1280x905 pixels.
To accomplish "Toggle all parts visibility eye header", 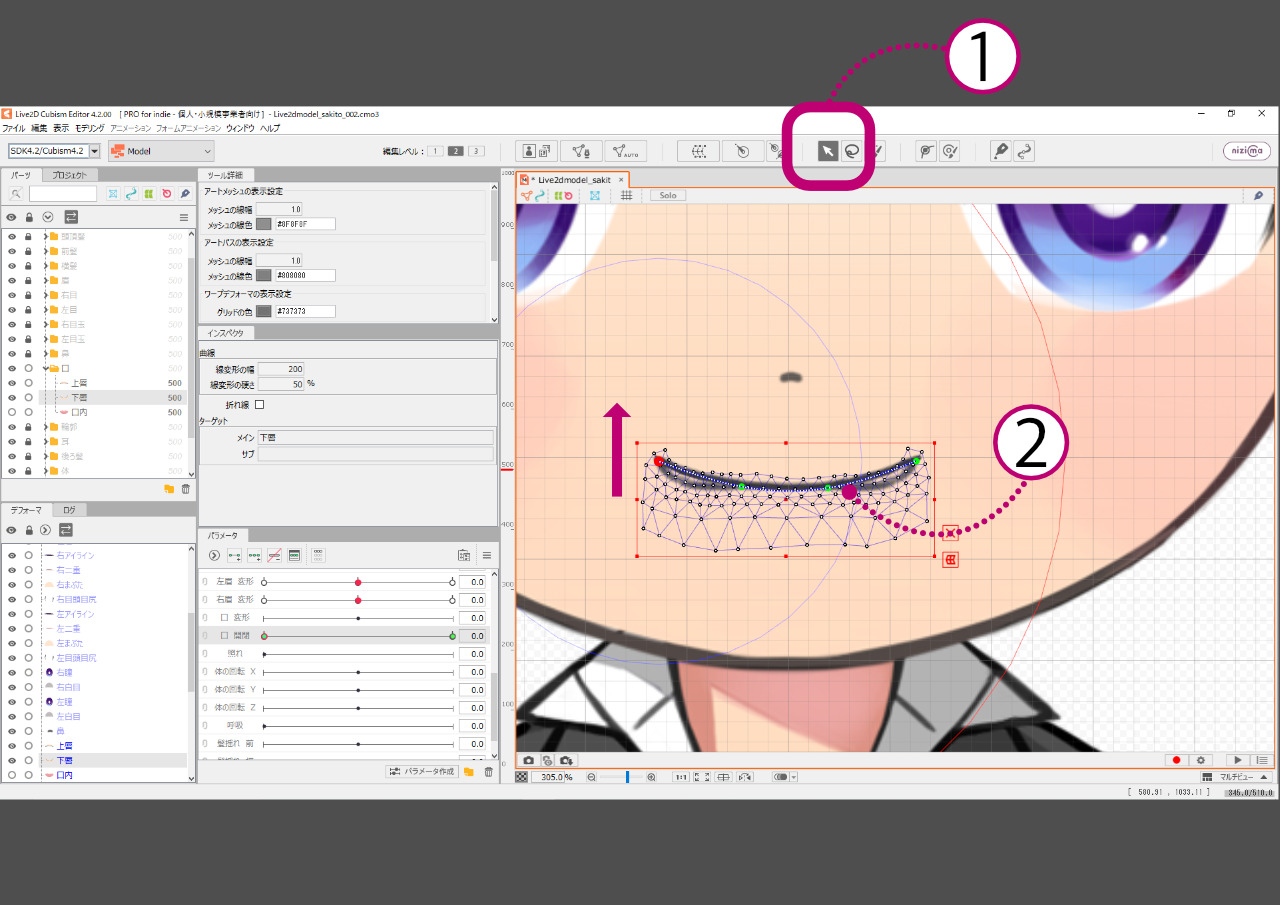I will [x=12, y=217].
